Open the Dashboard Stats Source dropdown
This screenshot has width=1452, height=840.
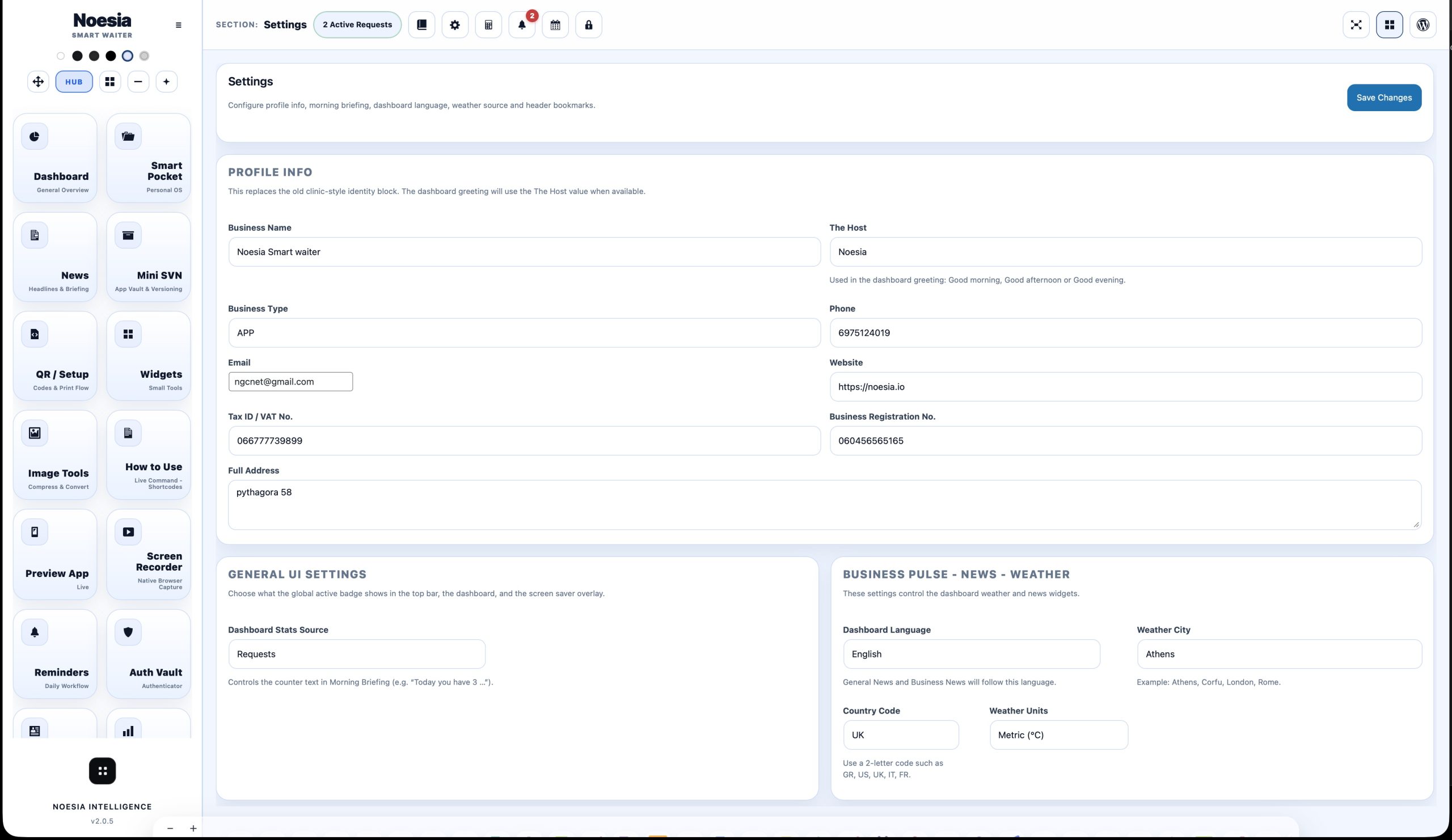tap(357, 654)
